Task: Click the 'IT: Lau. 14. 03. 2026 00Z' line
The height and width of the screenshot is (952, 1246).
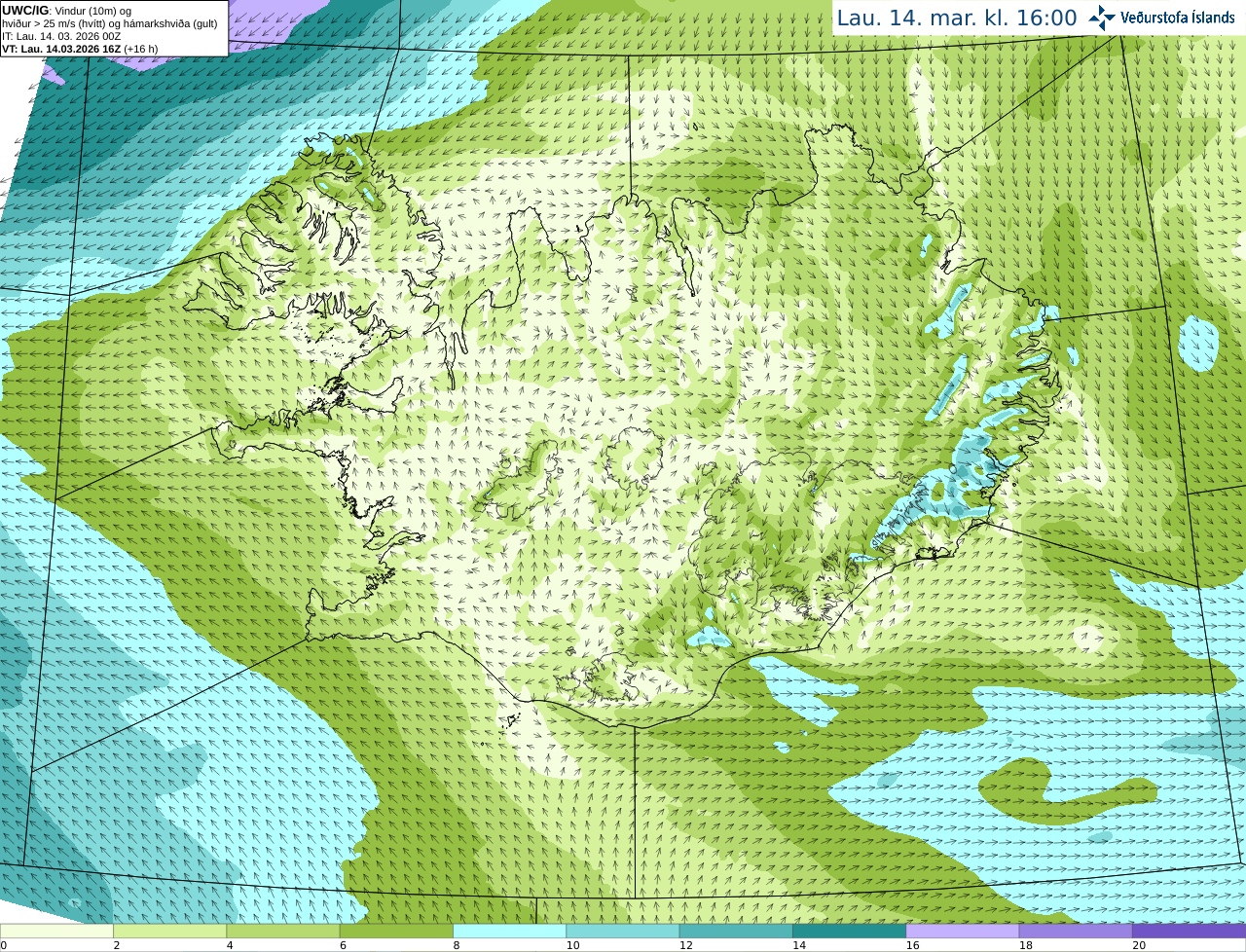Action: (61, 36)
